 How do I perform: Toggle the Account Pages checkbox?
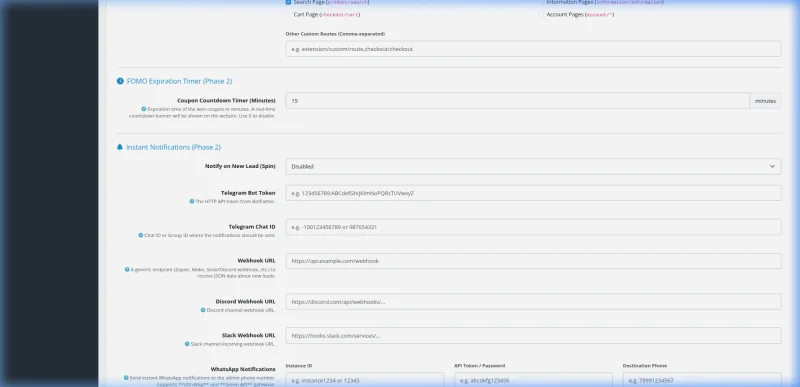click(x=541, y=15)
